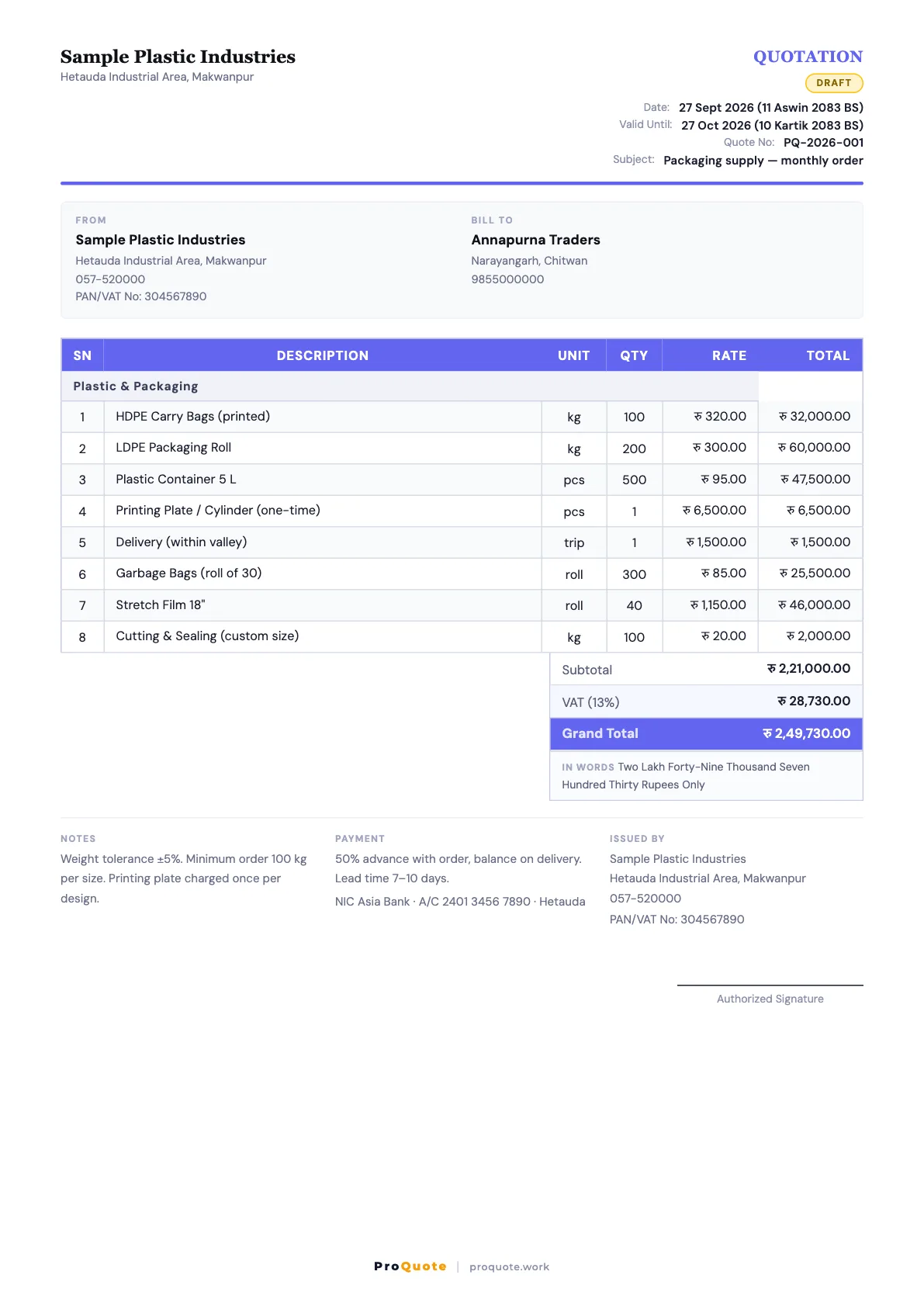Click NIC Asia Bank account details
Viewport: 924px width, 1306px height.
click(x=460, y=902)
